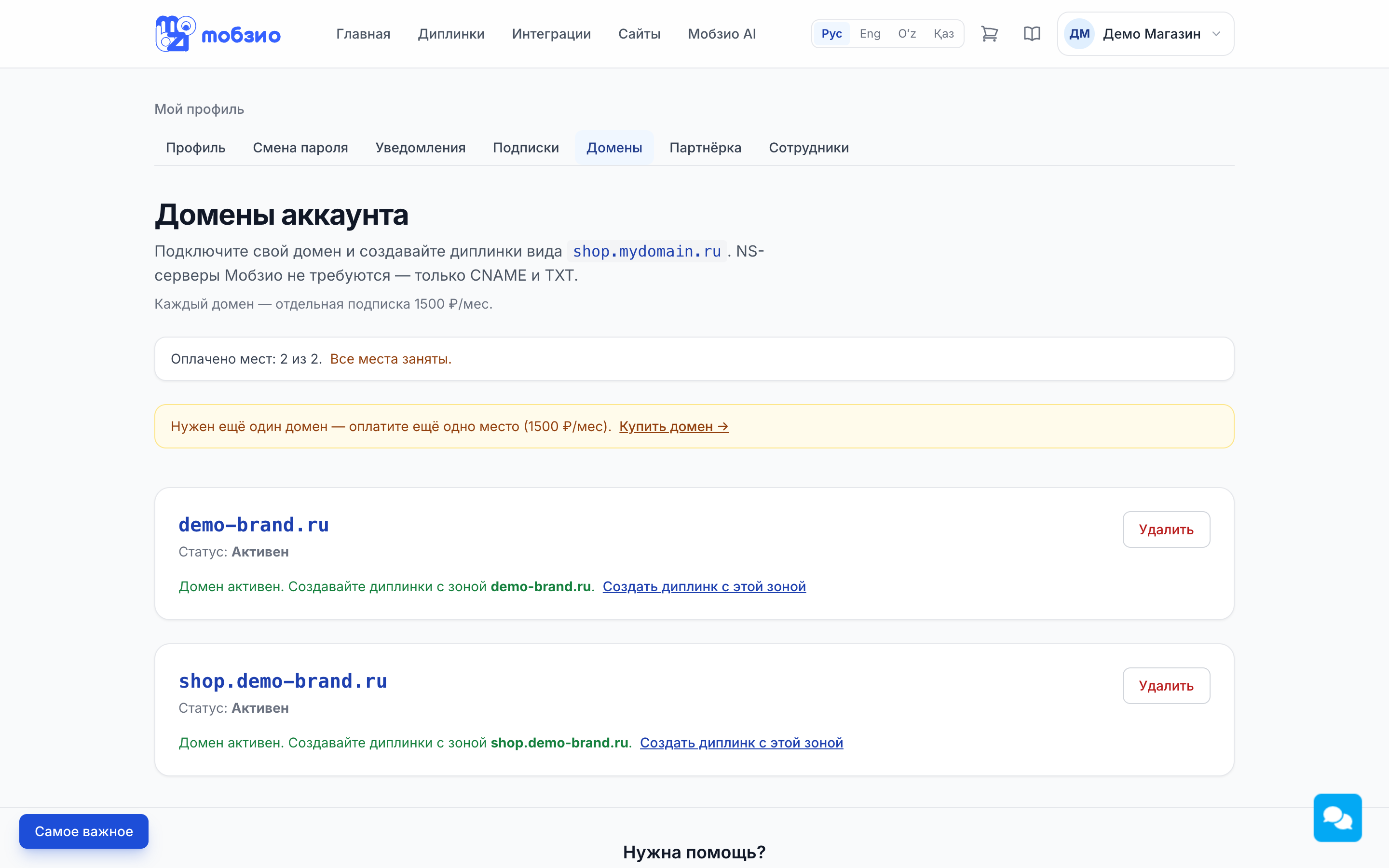1389x868 pixels.
Task: Delete the shop.demo-brand.ru domain
Action: pos(1166,685)
